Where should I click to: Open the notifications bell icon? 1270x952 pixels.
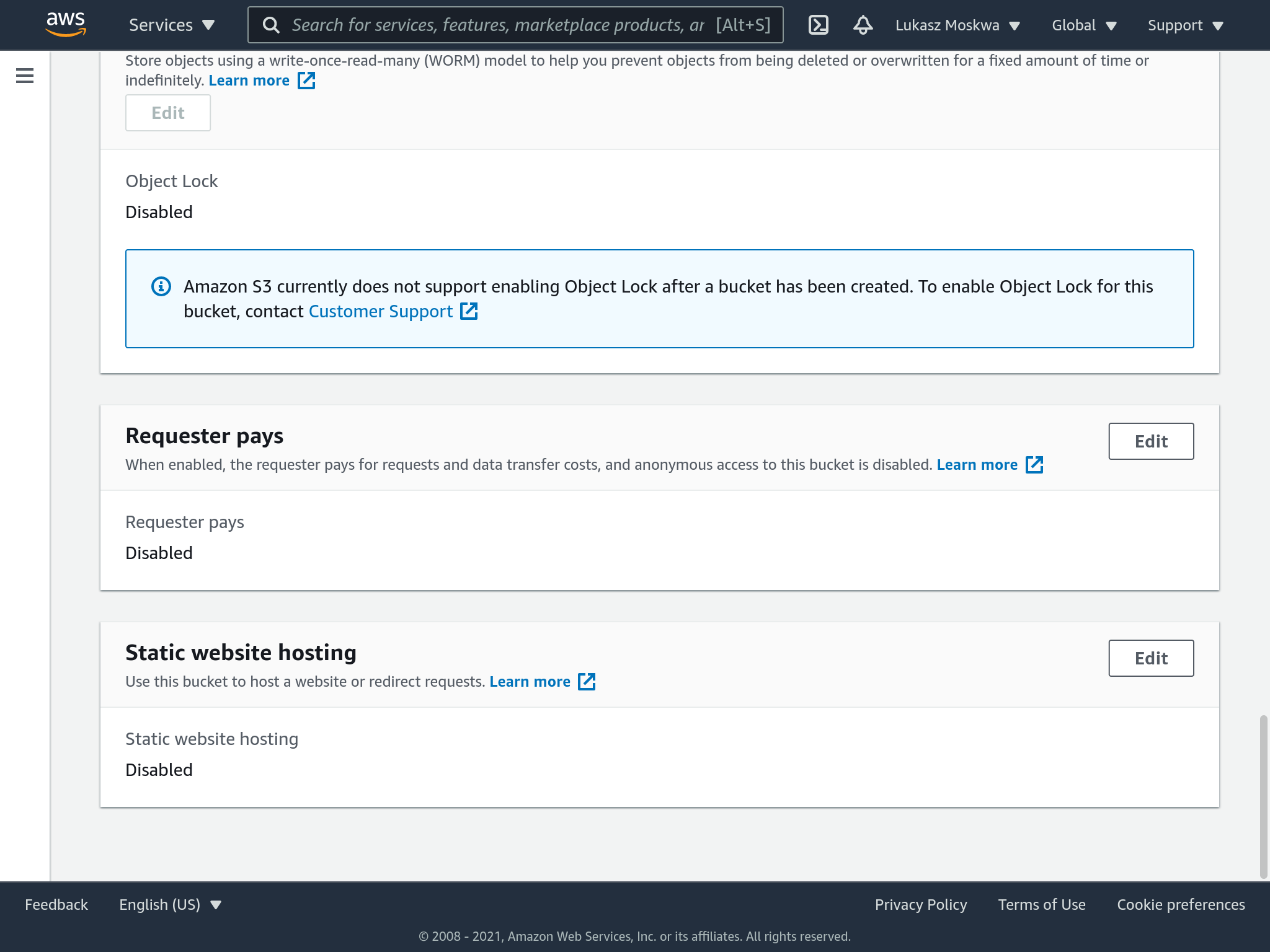(863, 25)
